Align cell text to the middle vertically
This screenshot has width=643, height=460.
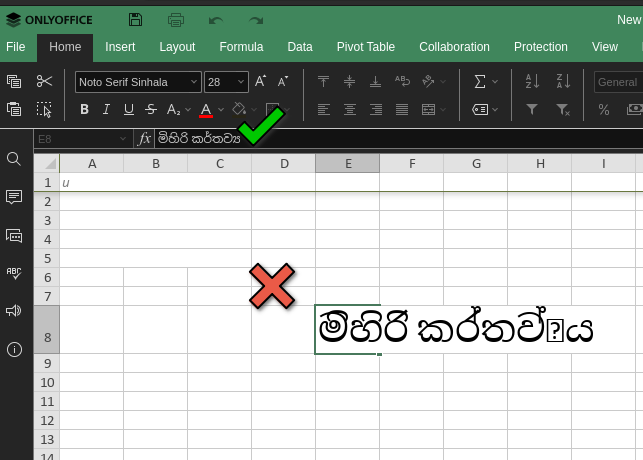click(349, 81)
